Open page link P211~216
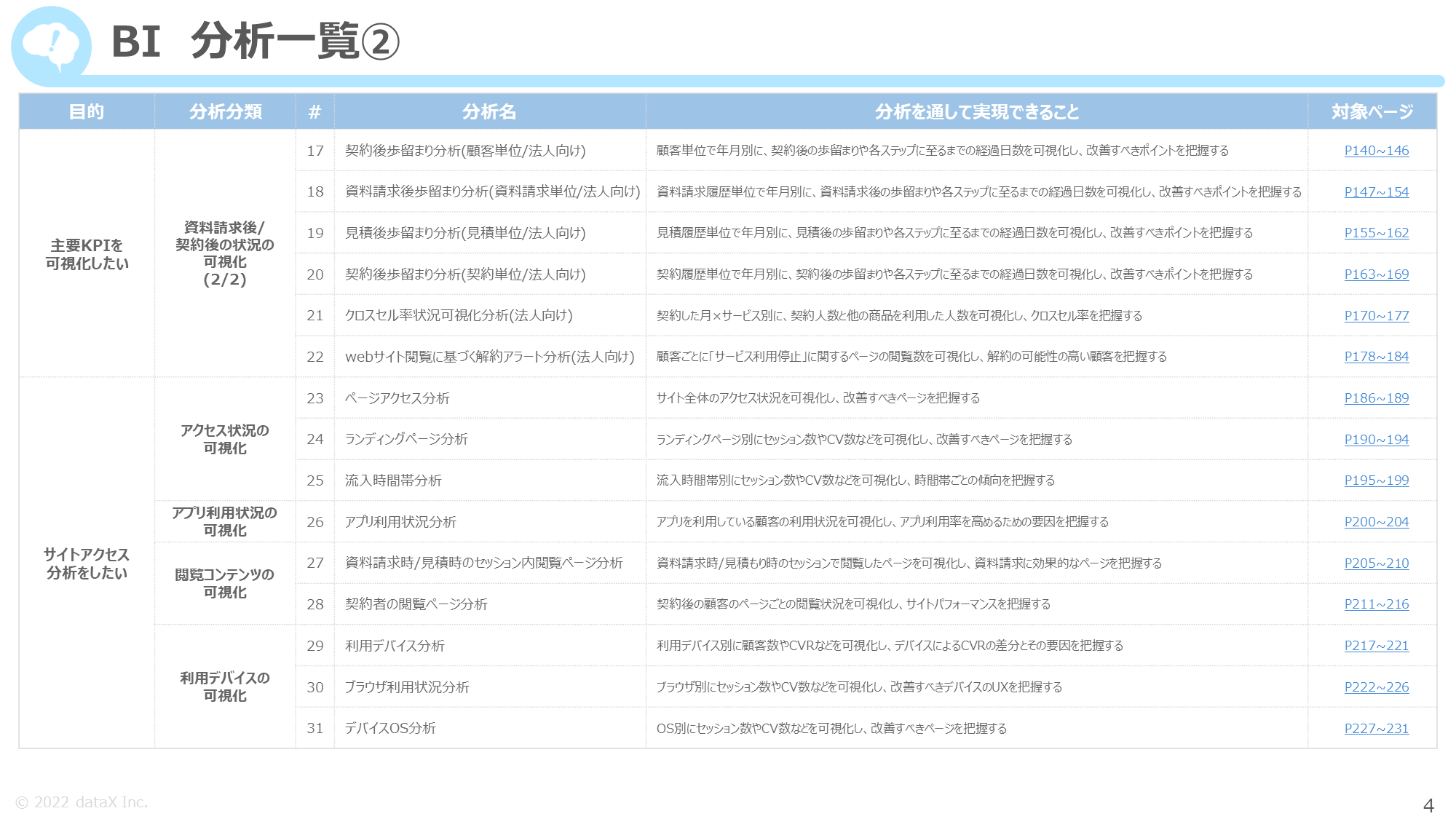 1376,604
